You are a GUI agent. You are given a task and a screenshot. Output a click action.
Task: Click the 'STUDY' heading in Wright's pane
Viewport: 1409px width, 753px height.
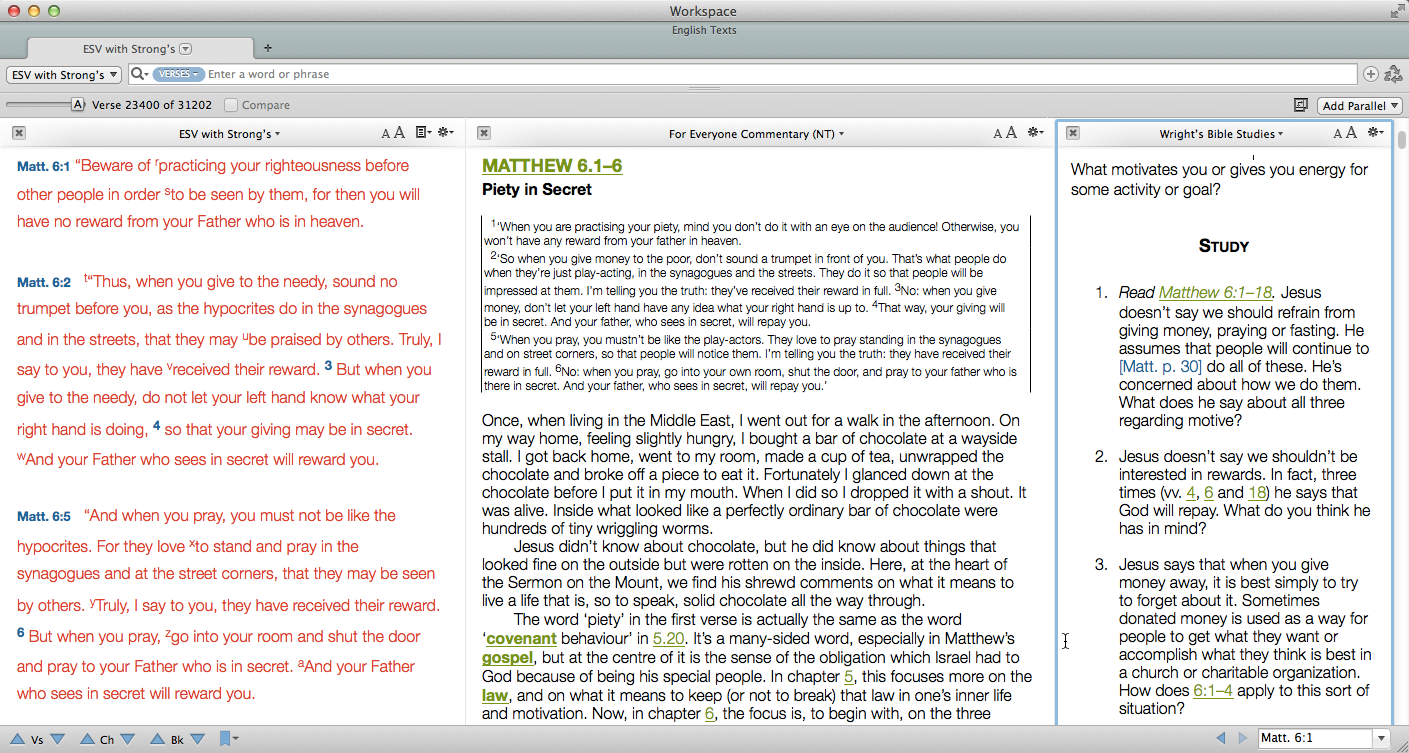click(x=1224, y=246)
